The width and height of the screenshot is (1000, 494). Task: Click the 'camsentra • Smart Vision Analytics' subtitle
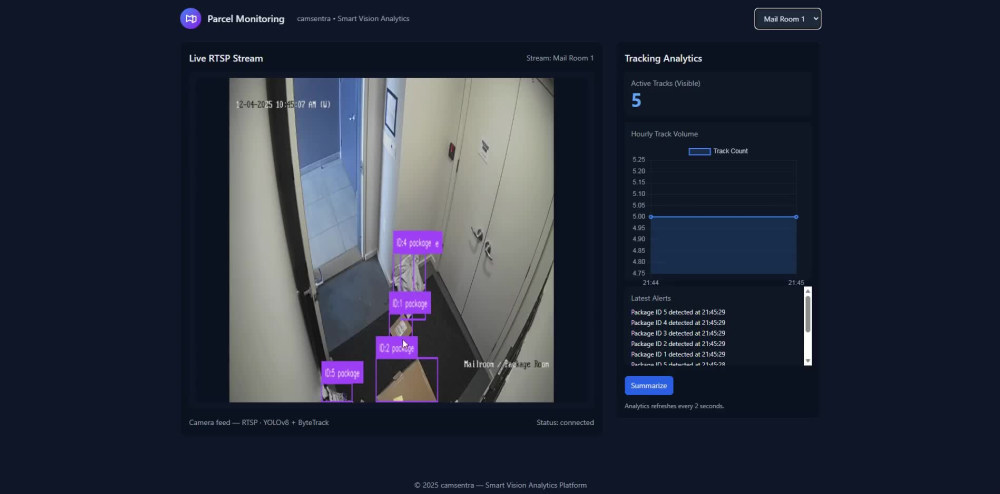[353, 19]
